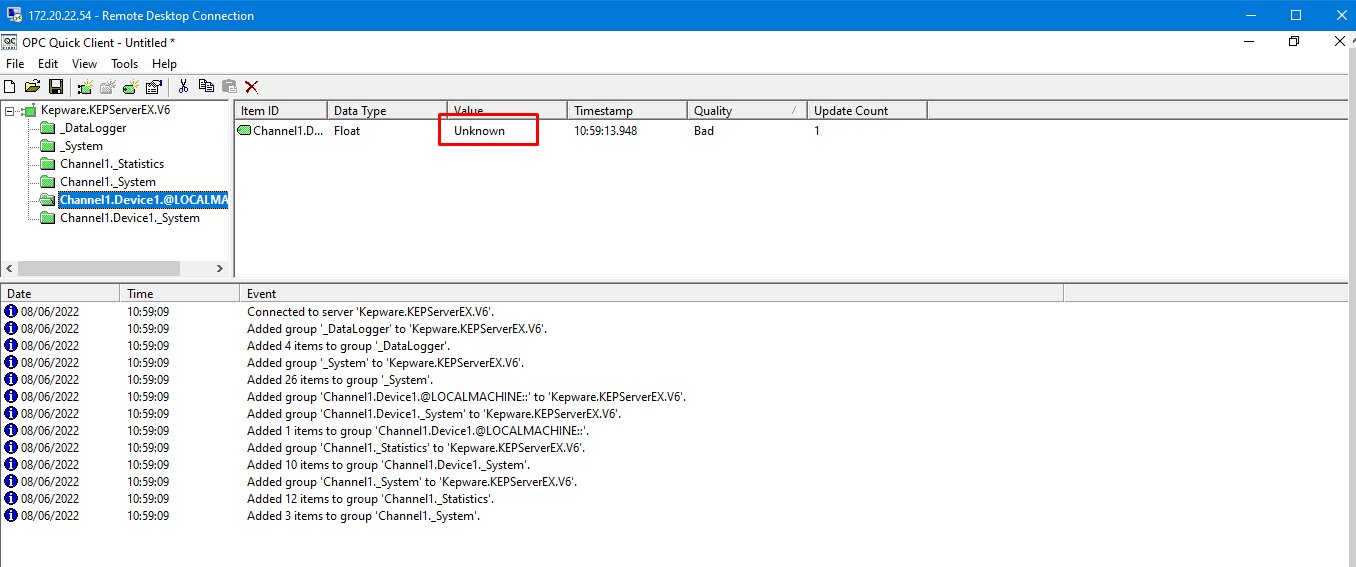Click the timestamp 10:59:13.948 cell
Image resolution: width=1356 pixels, height=567 pixels.
pyautogui.click(x=605, y=131)
